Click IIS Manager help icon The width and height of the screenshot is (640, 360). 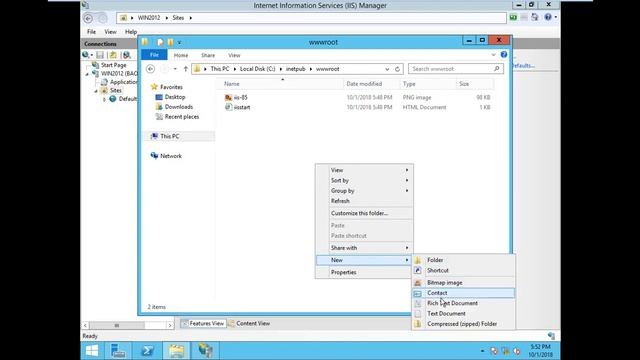[x=548, y=17]
